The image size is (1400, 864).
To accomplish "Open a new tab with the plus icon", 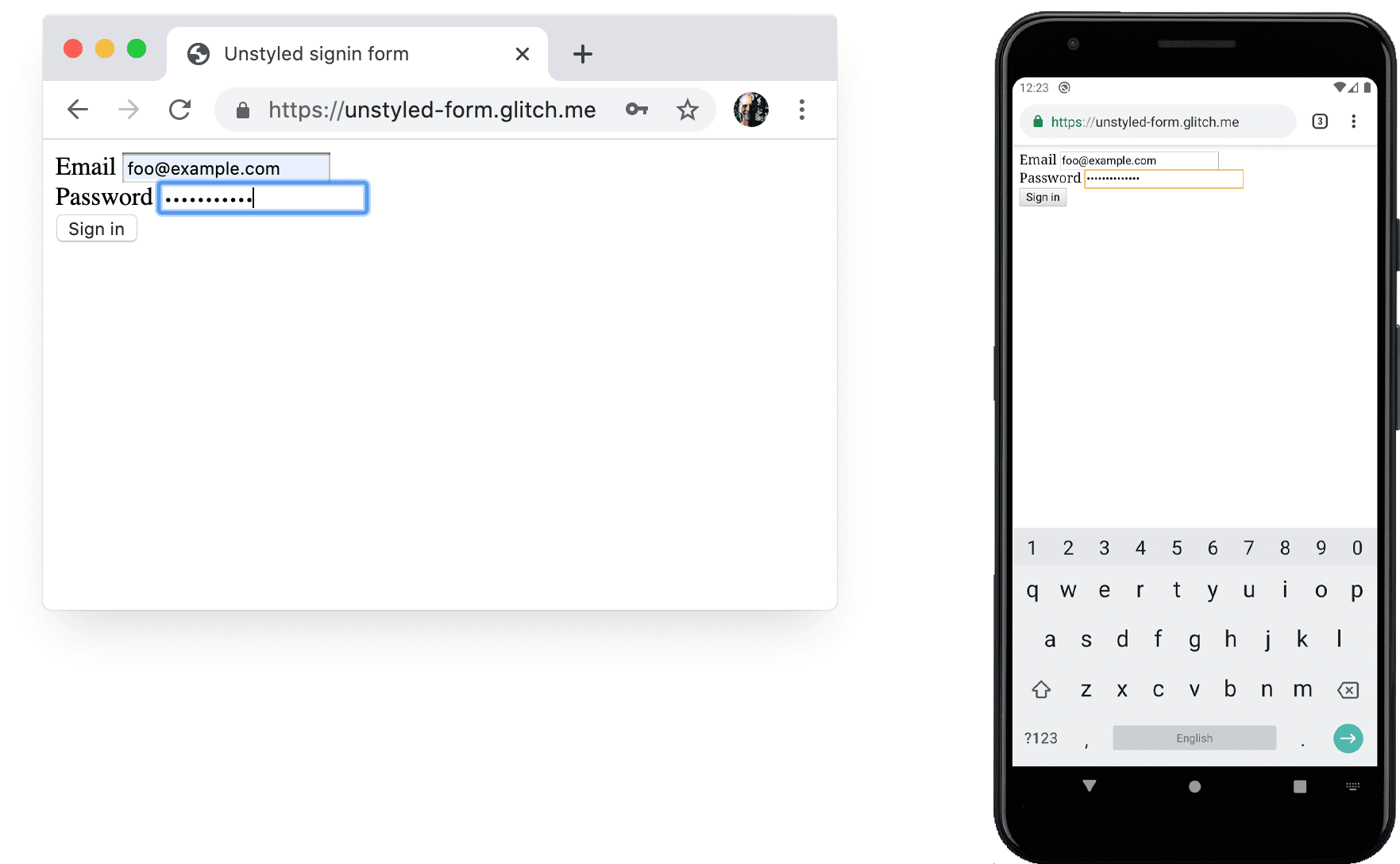I will (x=583, y=53).
